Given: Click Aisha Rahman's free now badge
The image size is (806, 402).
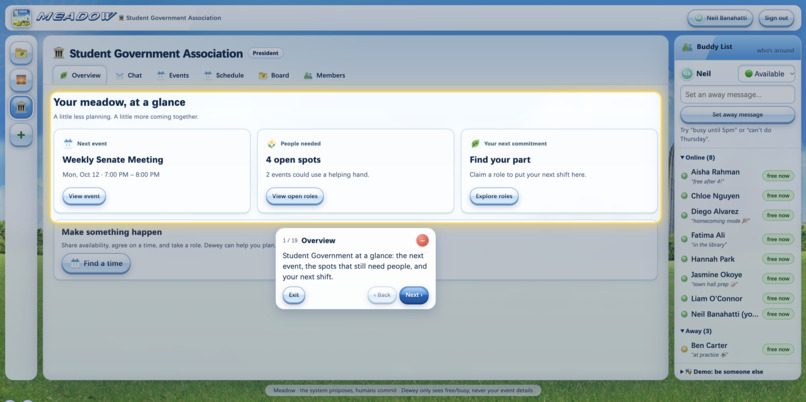Looking at the screenshot, I should click(x=778, y=176).
